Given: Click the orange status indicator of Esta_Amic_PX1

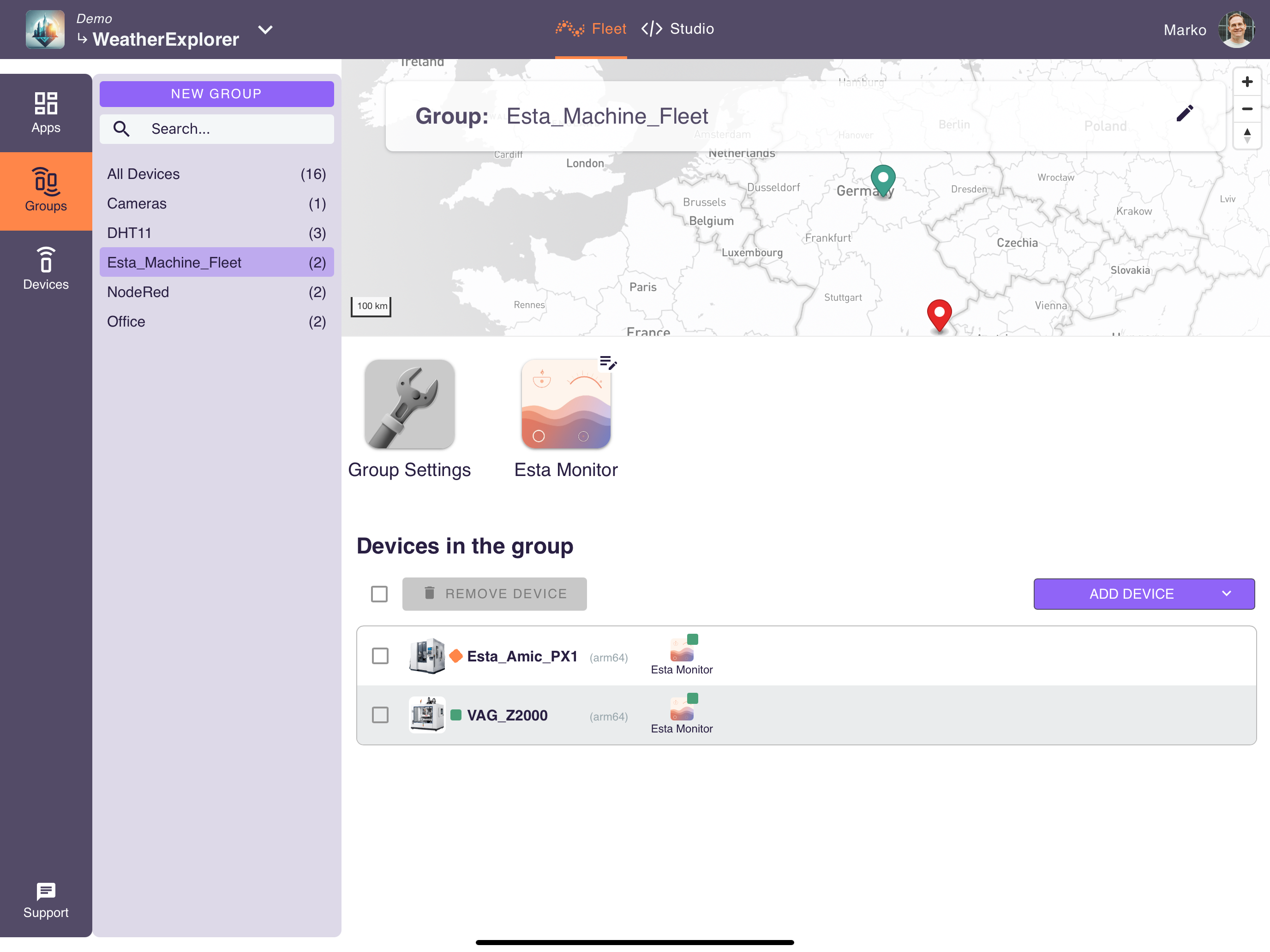Looking at the screenshot, I should pyautogui.click(x=456, y=656).
